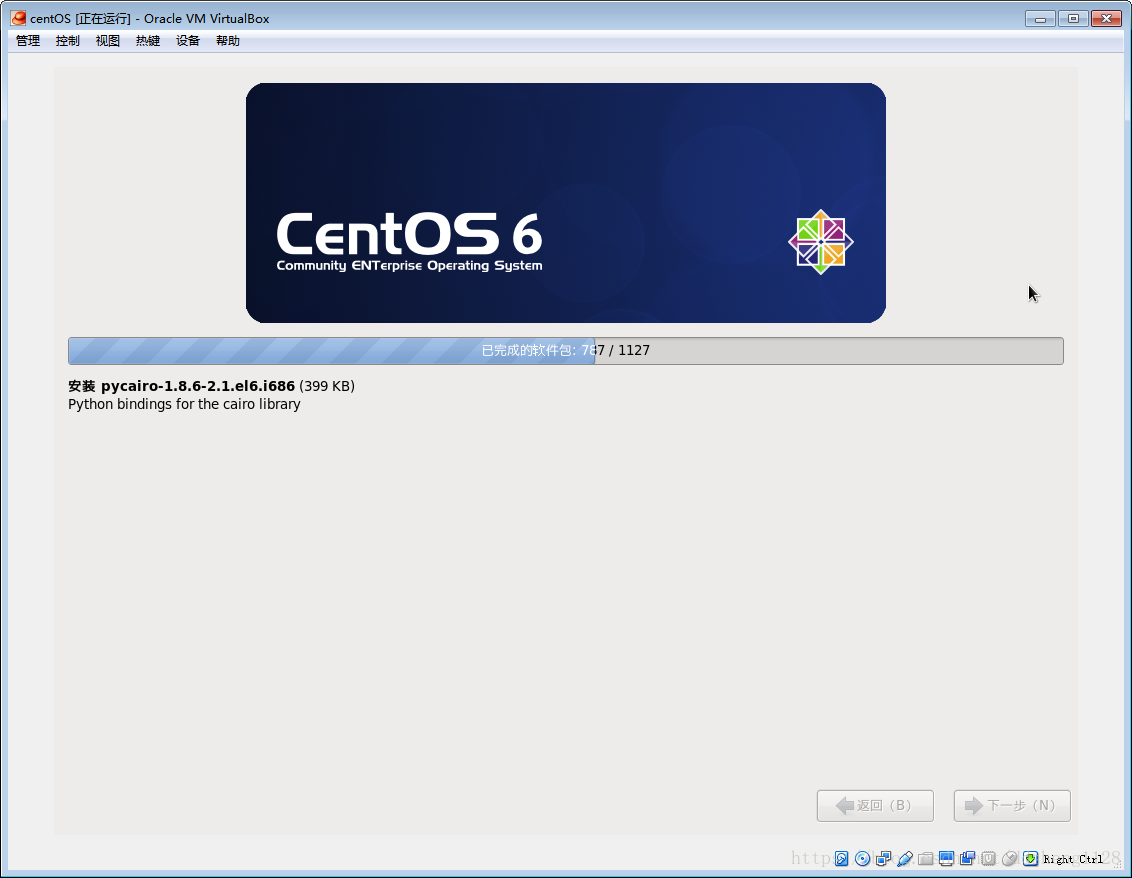
Task: Click the hard disk activity status icon
Action: coord(841,859)
